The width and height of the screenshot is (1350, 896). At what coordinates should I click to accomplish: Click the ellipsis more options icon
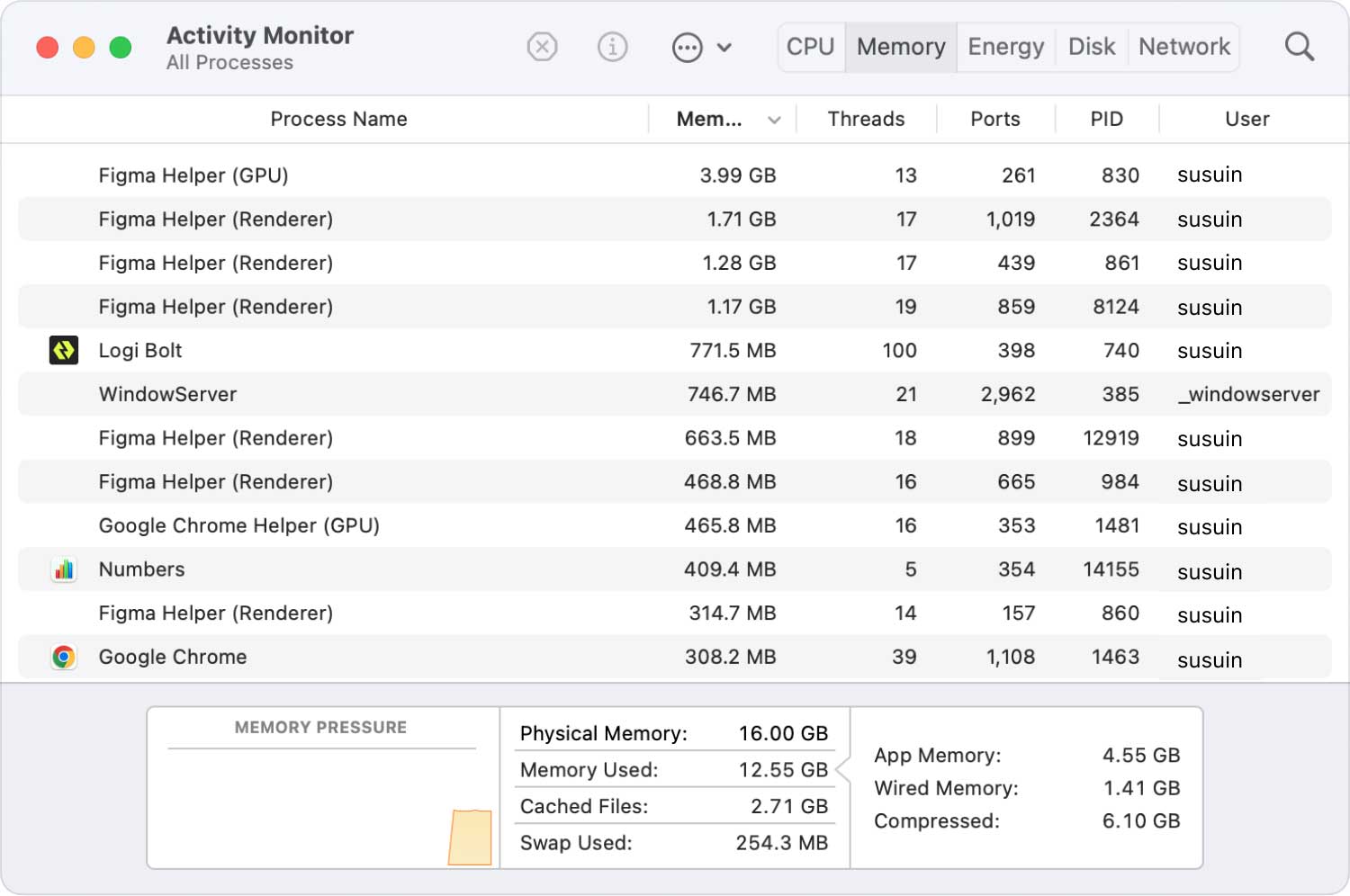(687, 47)
